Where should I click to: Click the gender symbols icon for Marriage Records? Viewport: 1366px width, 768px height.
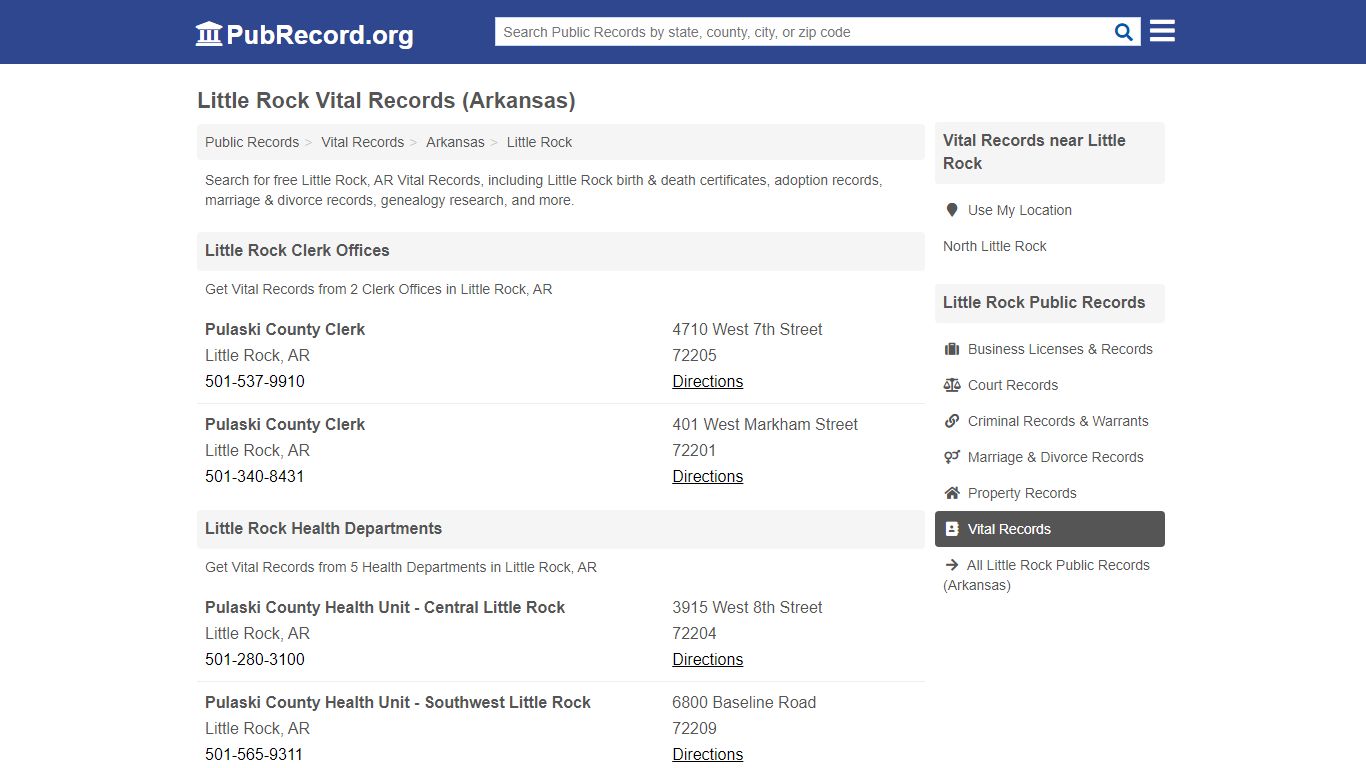point(952,457)
